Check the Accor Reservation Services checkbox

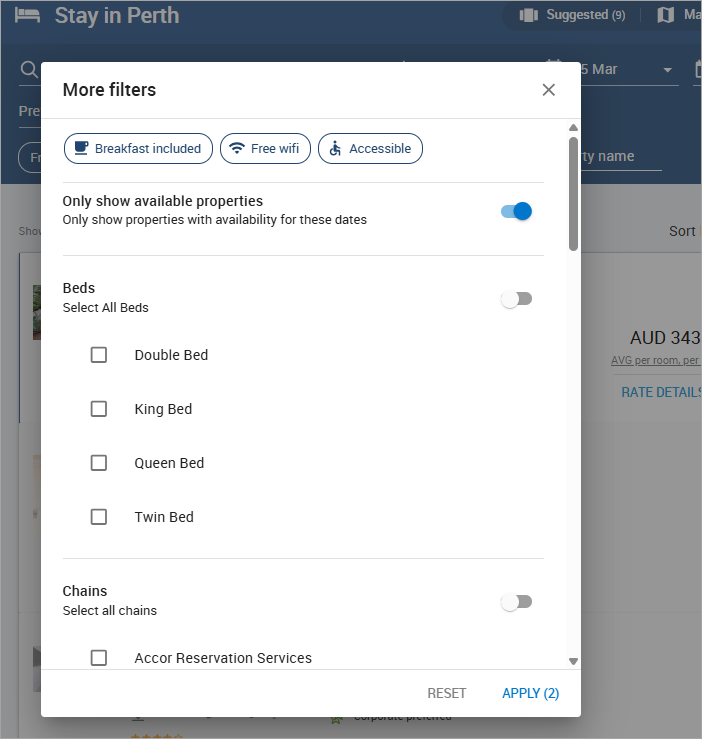click(99, 657)
